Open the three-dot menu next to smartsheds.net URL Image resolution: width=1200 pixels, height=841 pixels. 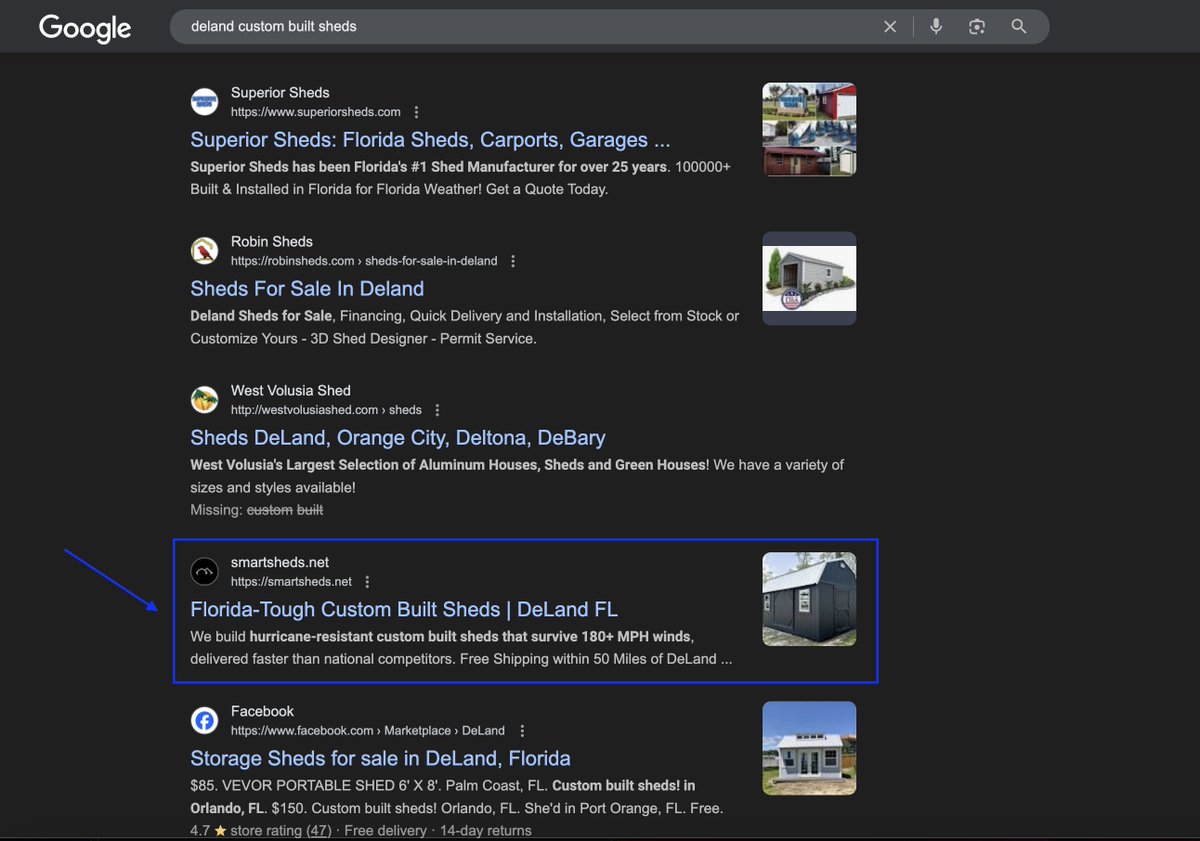tap(367, 582)
